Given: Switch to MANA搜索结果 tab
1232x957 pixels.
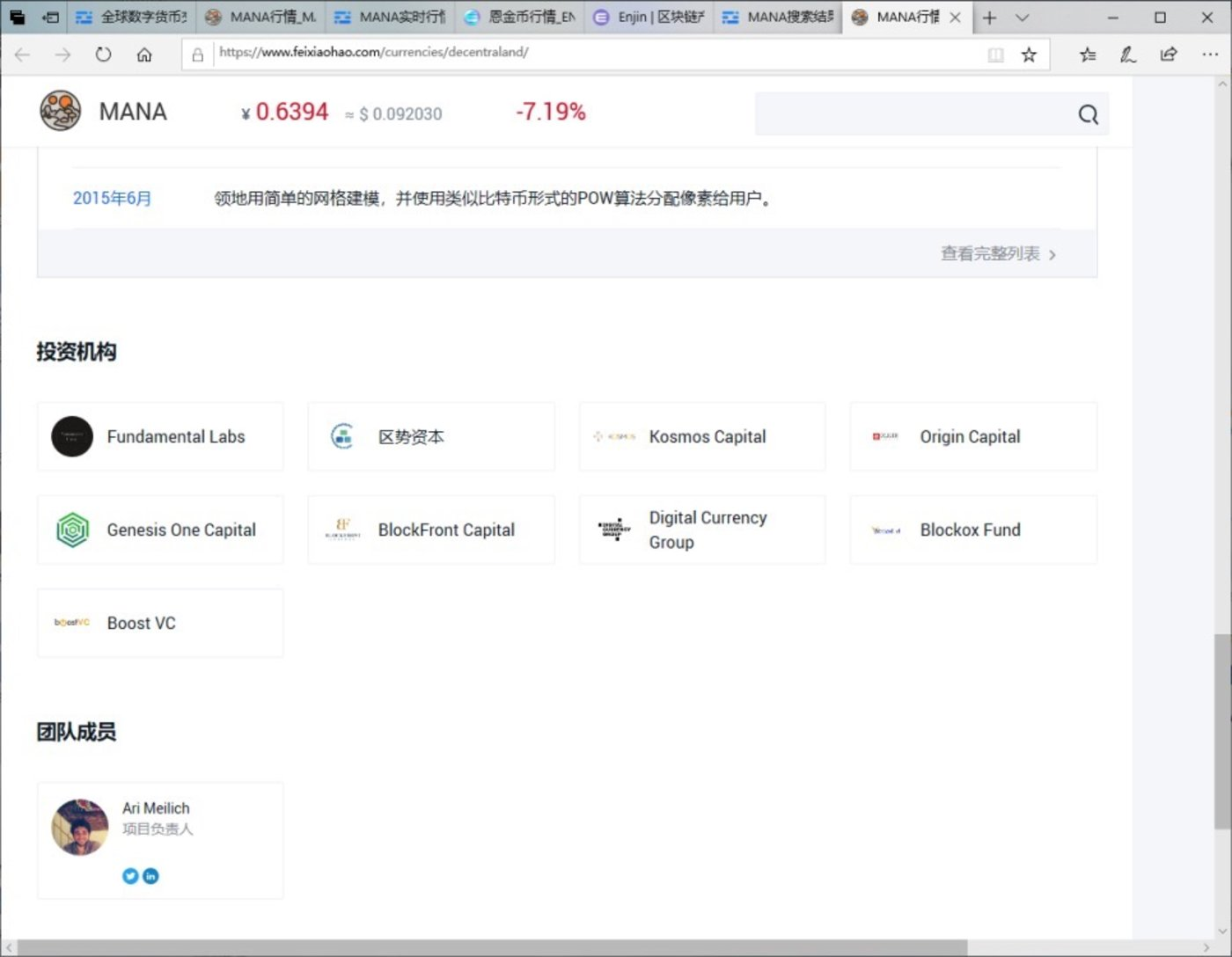Looking at the screenshot, I should tap(778, 17).
